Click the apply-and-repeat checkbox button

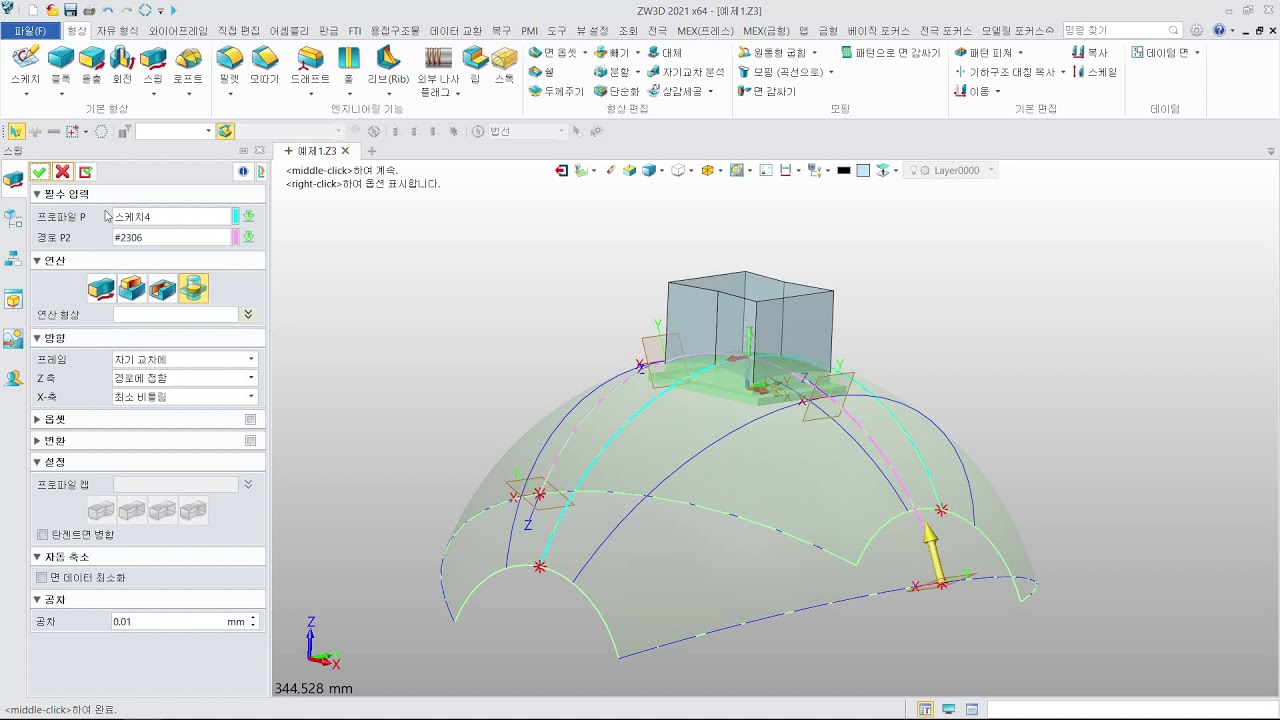coord(85,172)
